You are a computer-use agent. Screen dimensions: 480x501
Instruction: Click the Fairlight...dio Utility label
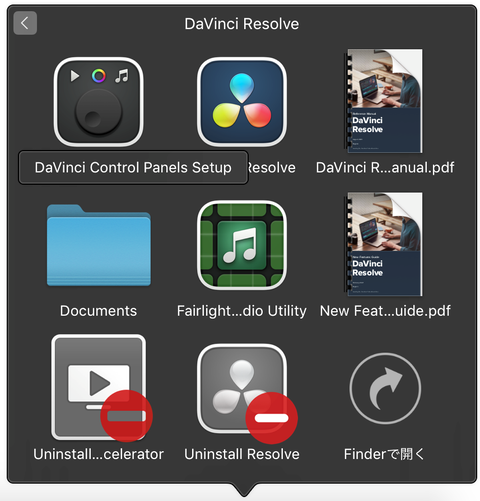coord(242,311)
